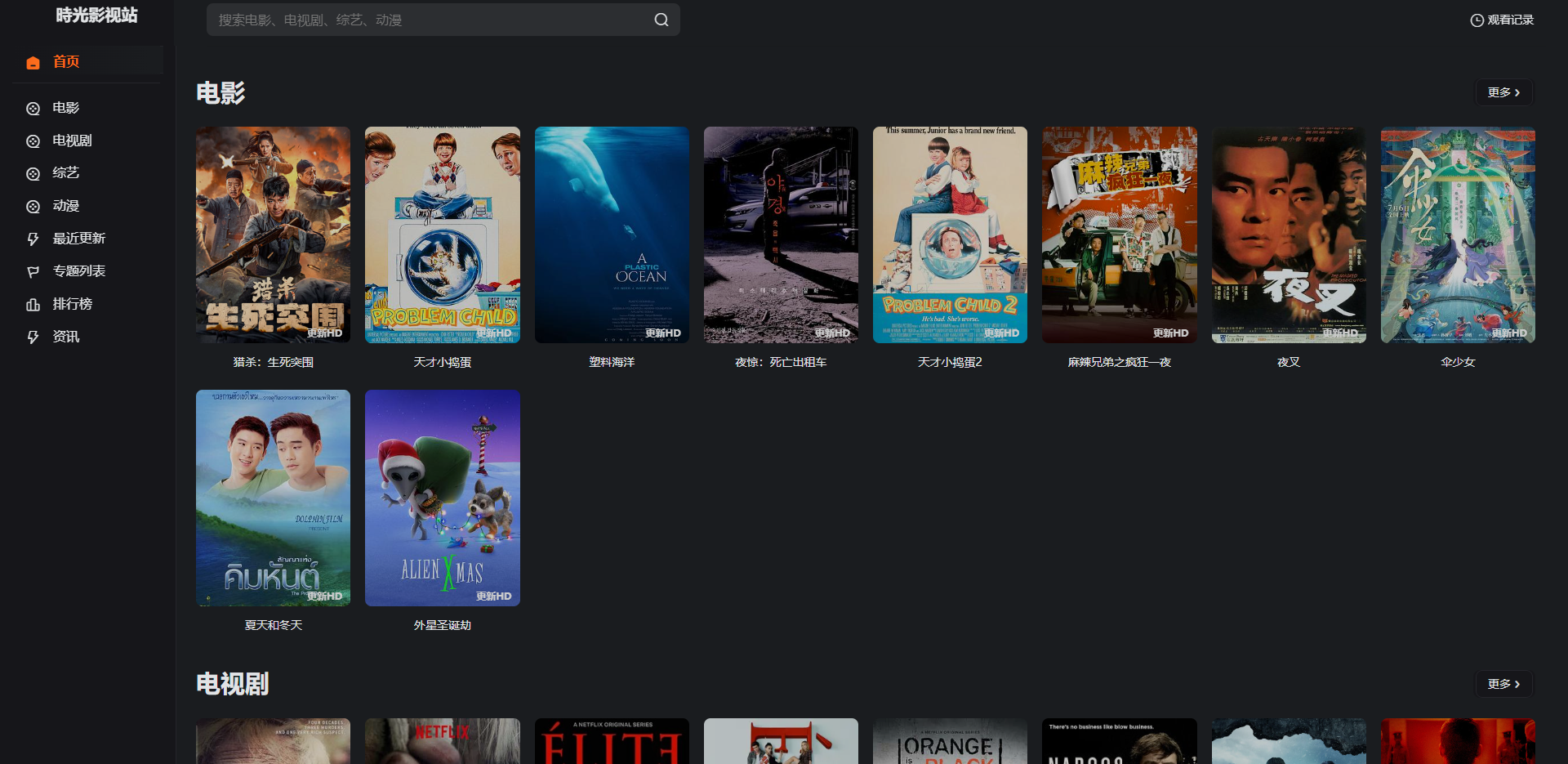This screenshot has width=1568, height=764.
Task: Click title link 夜惊:死亡出租车
Action: (x=781, y=362)
